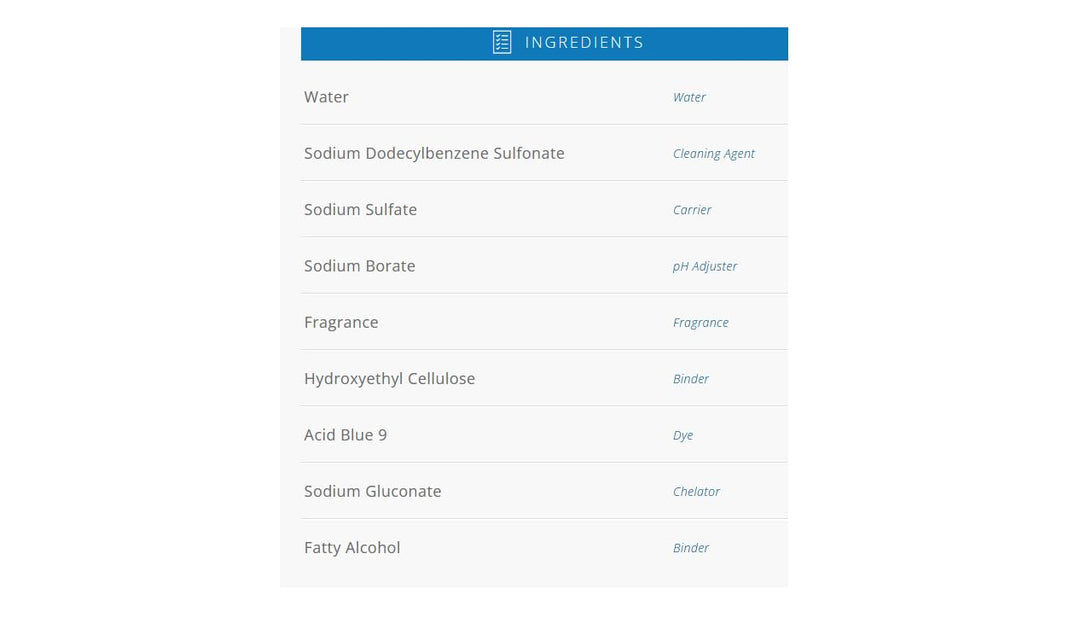Open the Fatty Alcohol entry
Image resolution: width=1080 pixels, height=618 pixels.
(352, 547)
